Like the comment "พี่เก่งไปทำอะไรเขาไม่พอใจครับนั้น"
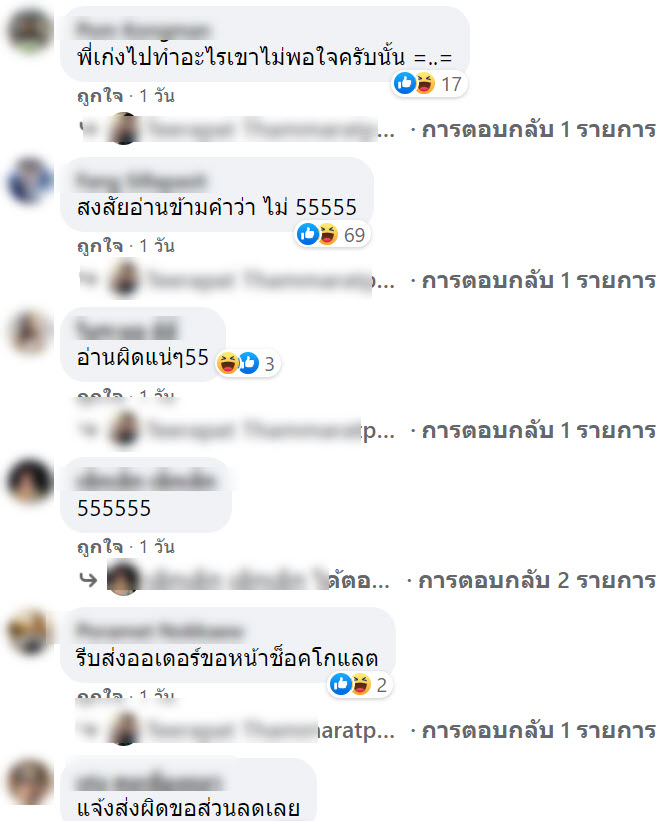This screenshot has width=672, height=821. 100,96
